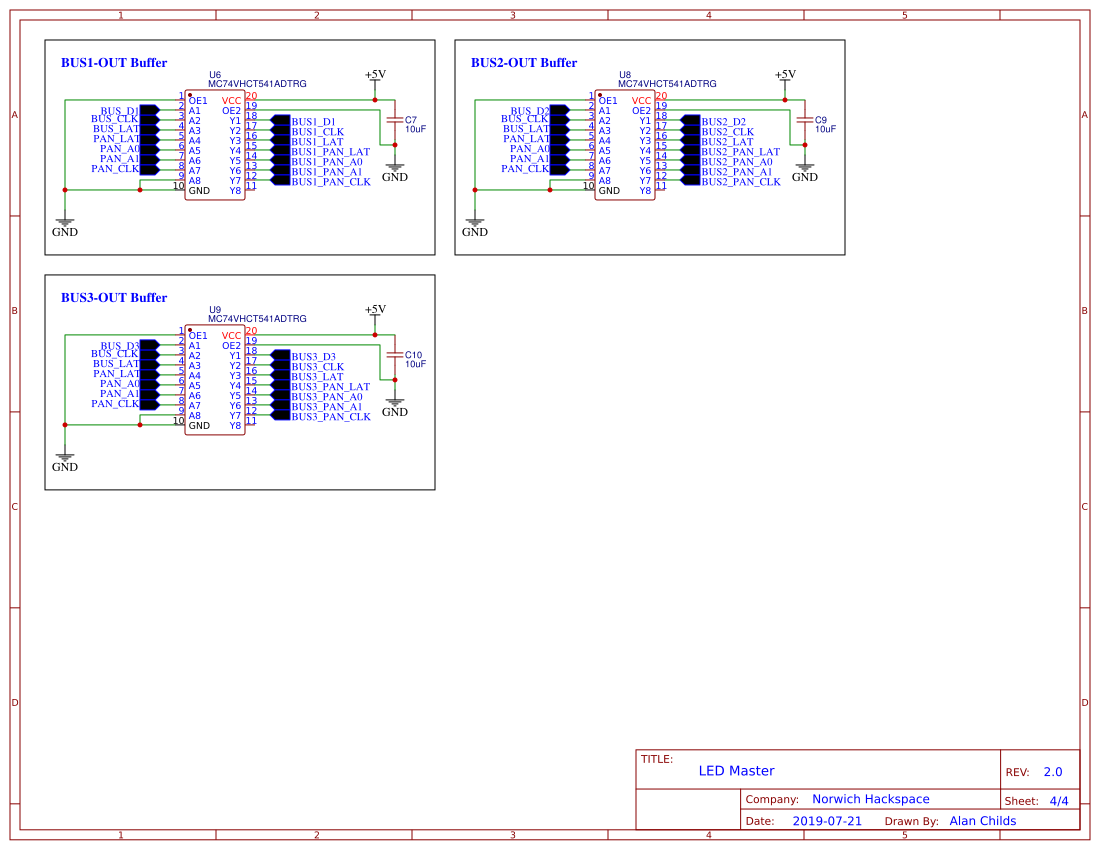Click the U6 buffer IC body
1100x851 pixels.
pos(215,145)
